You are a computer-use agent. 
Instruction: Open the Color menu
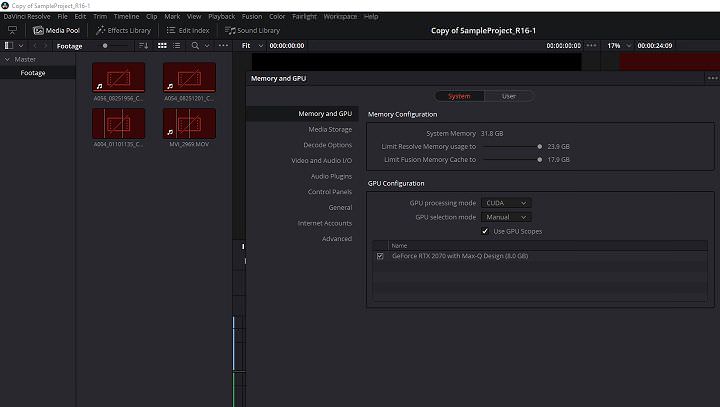pyautogui.click(x=277, y=17)
